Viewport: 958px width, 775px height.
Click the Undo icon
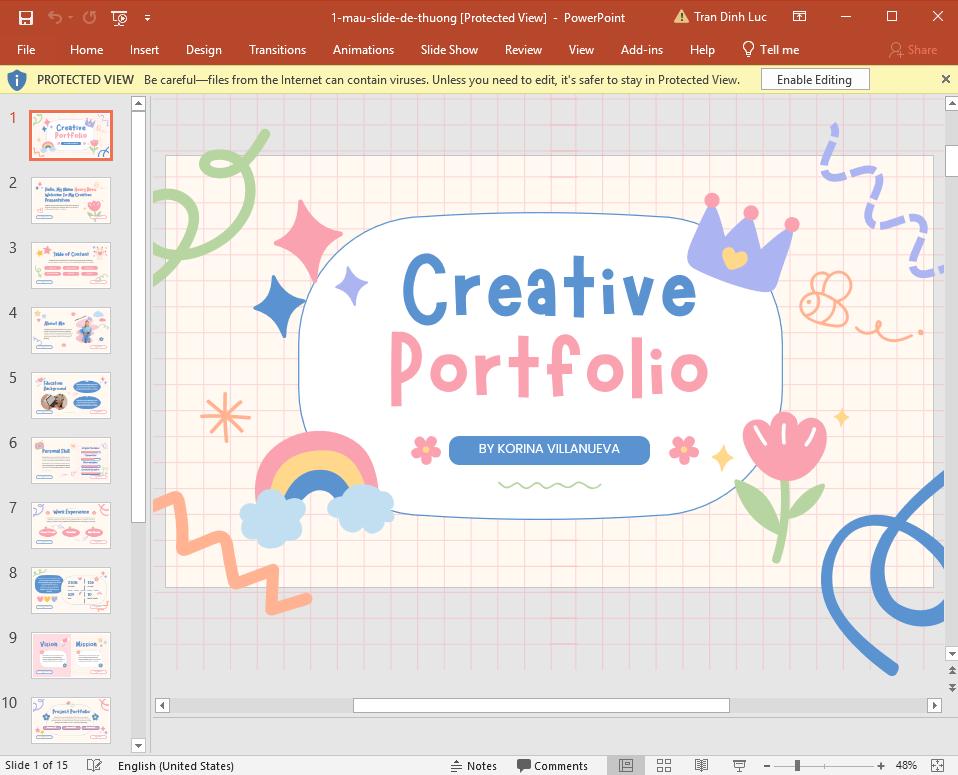coord(56,16)
